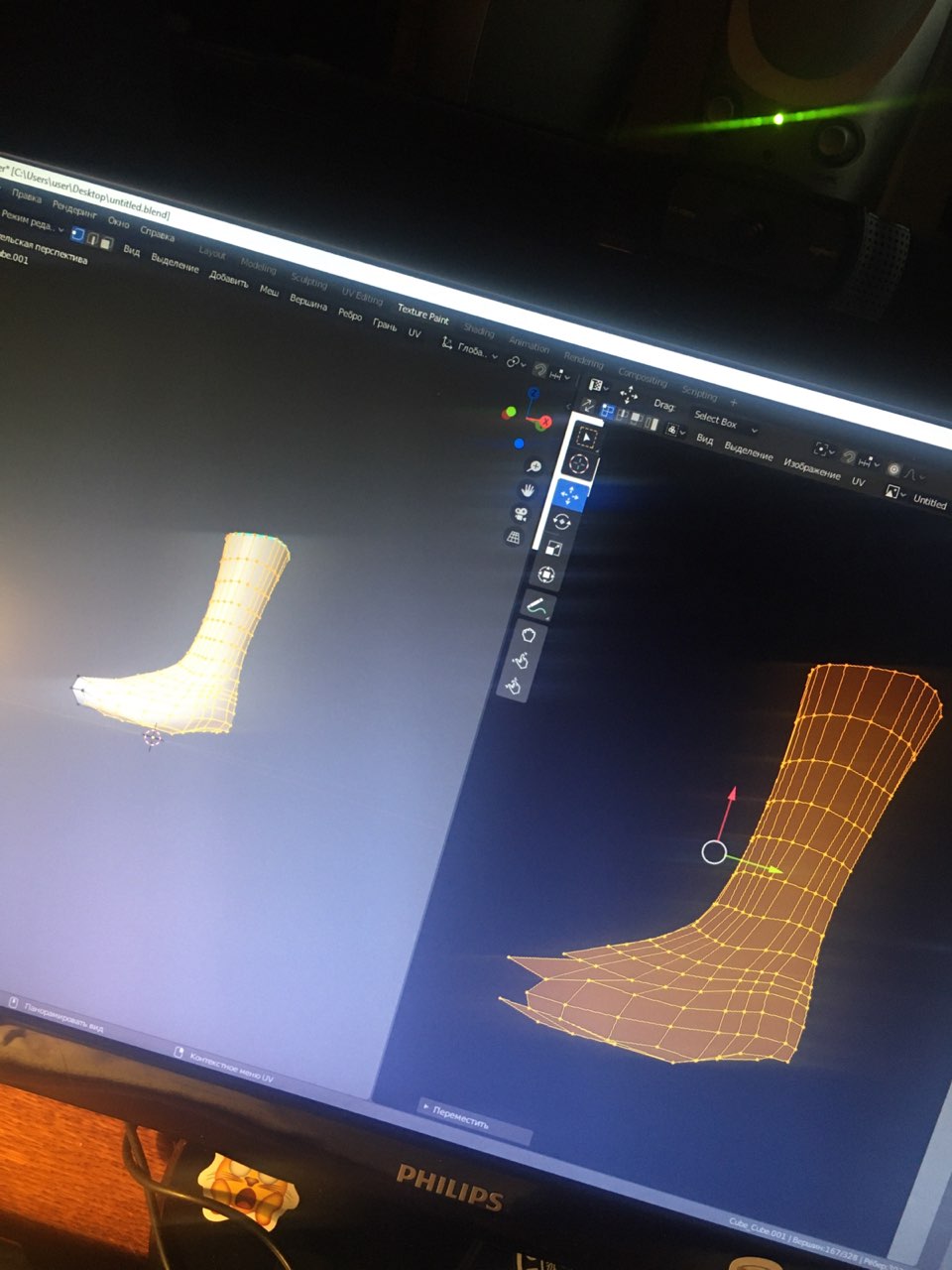Viewport: 952px width, 1270px height.
Task: Open the "Изображение" menu in UV editor
Action: [x=812, y=467]
